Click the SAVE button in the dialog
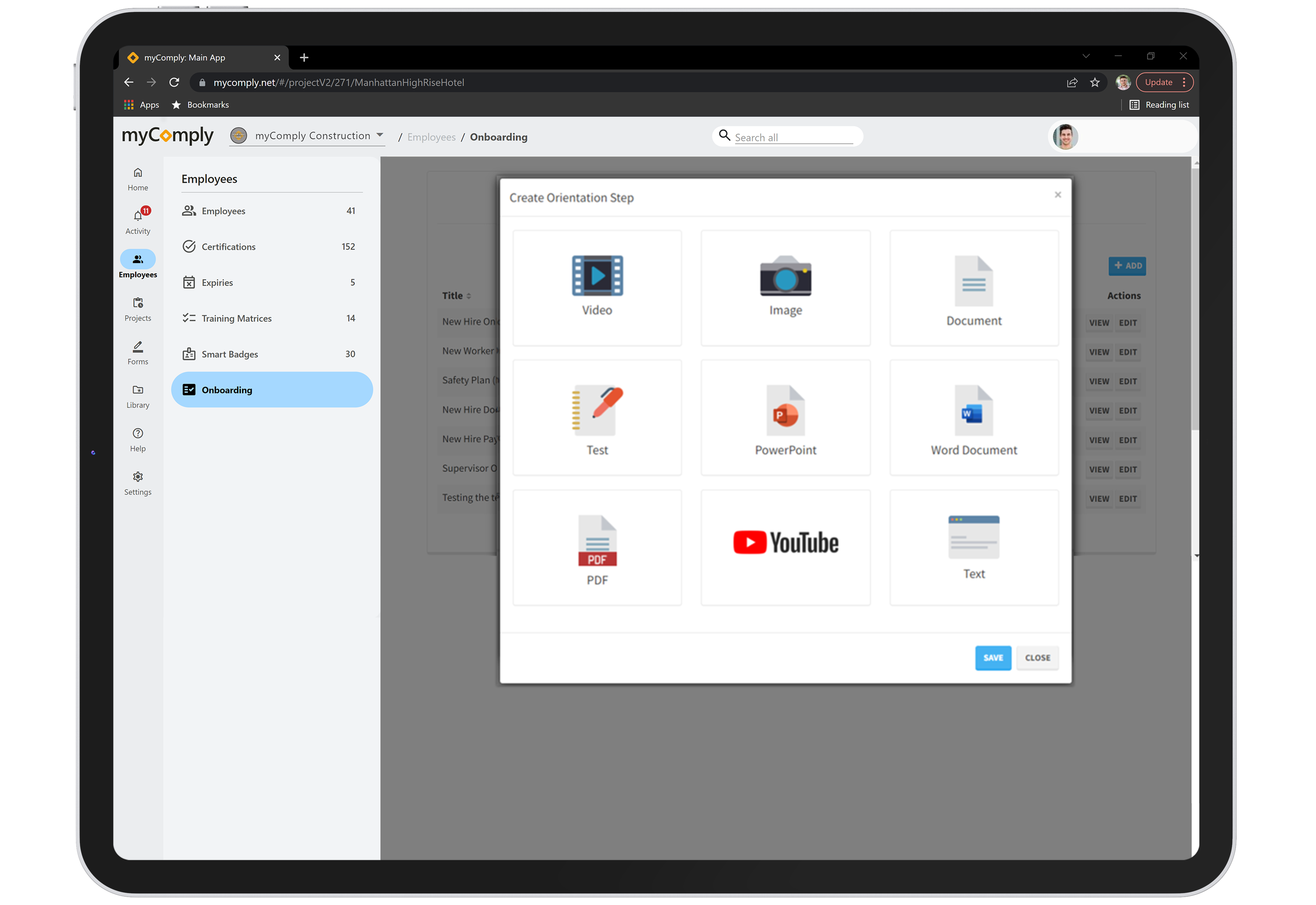Screen dimensions: 1316x905 [x=993, y=658]
